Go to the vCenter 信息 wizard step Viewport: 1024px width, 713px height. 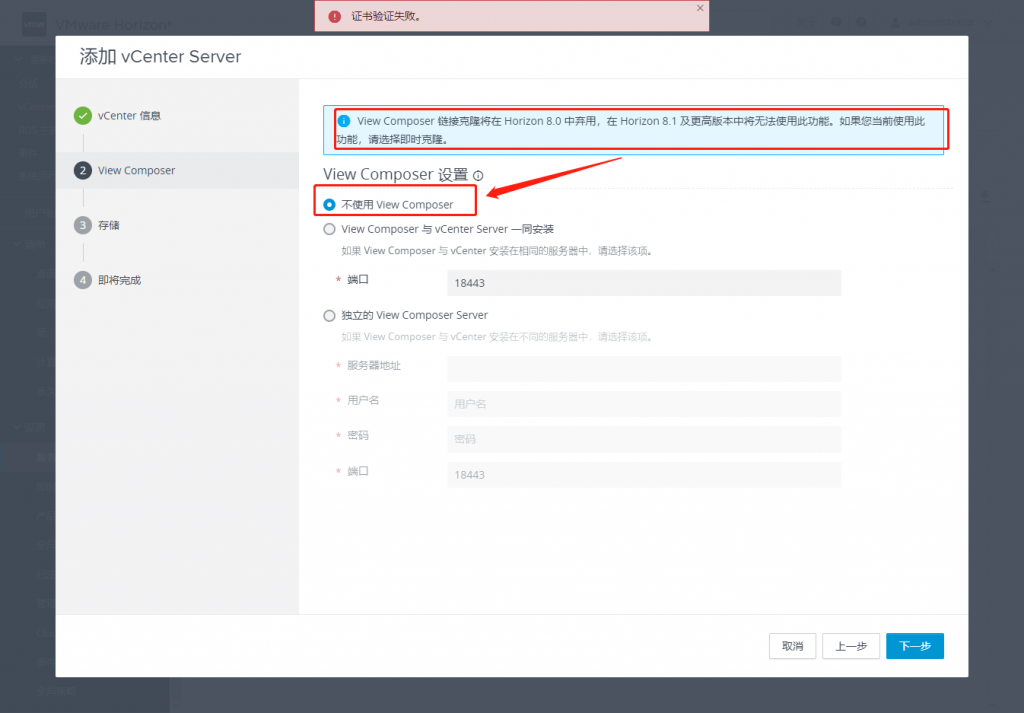tap(129, 116)
